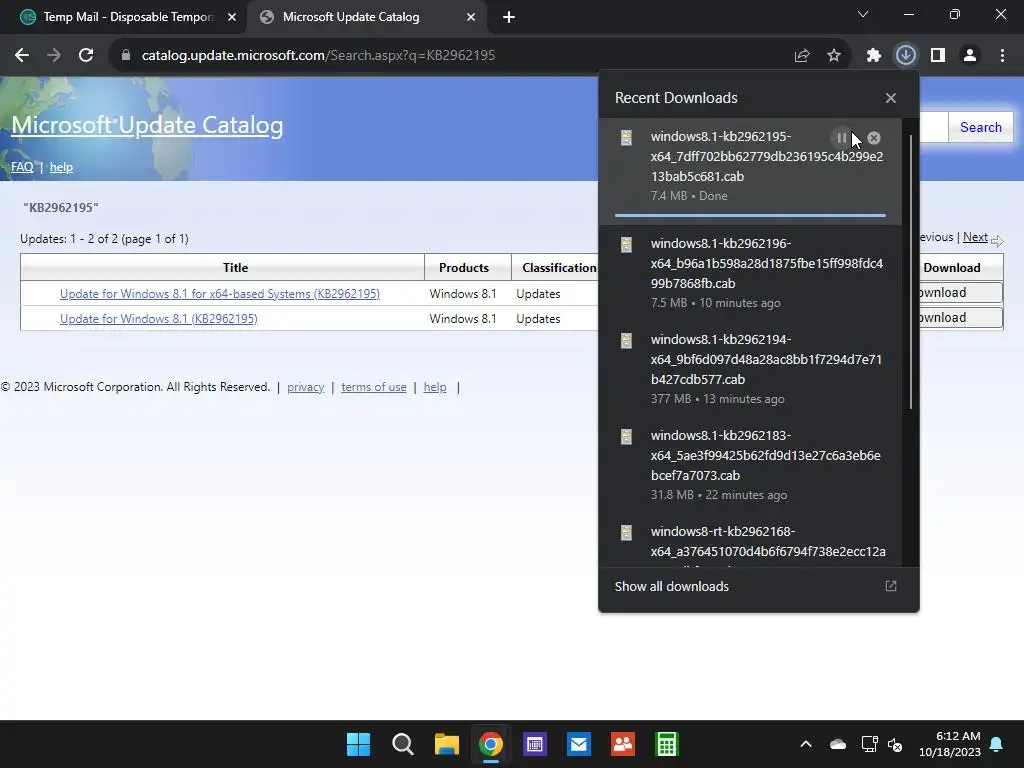Open taskbar Search
1024x768 pixels.
pos(402,744)
